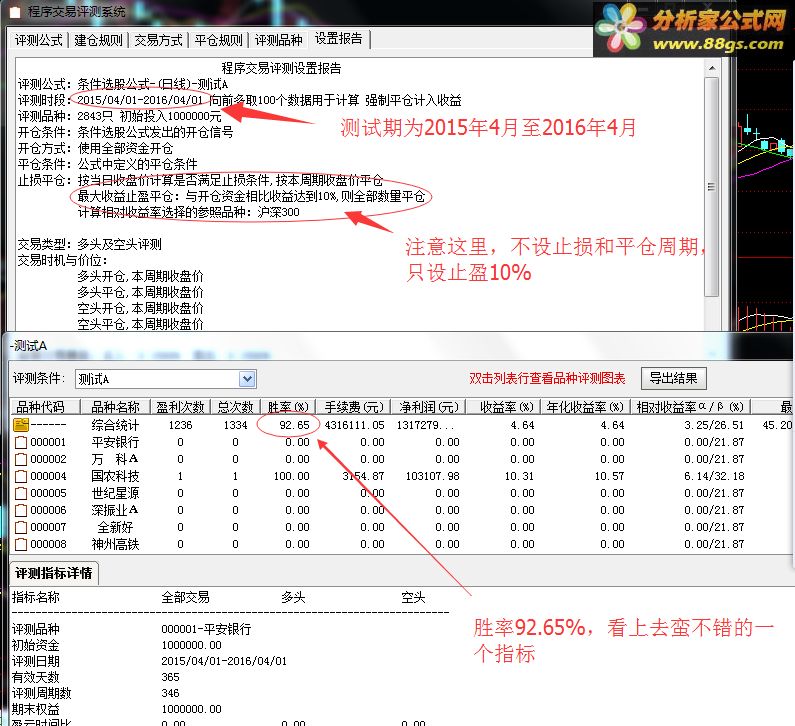795x726 pixels.
Task: Select the 神州高铁 row name
Action: [115, 544]
